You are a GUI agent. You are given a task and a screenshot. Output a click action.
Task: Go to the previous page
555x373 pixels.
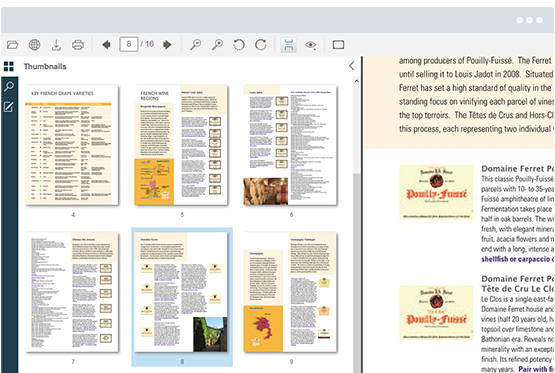click(106, 45)
